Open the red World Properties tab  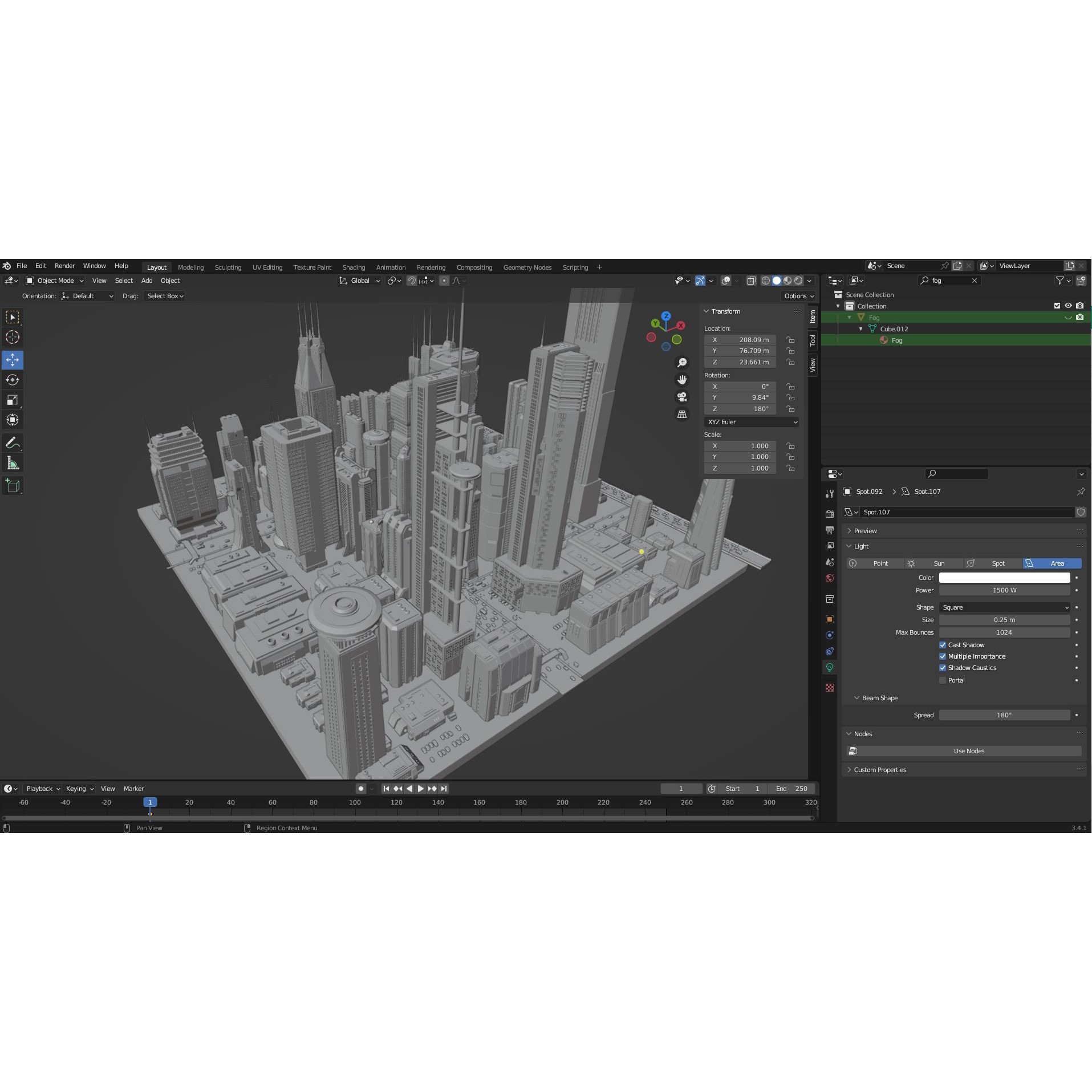[830, 578]
